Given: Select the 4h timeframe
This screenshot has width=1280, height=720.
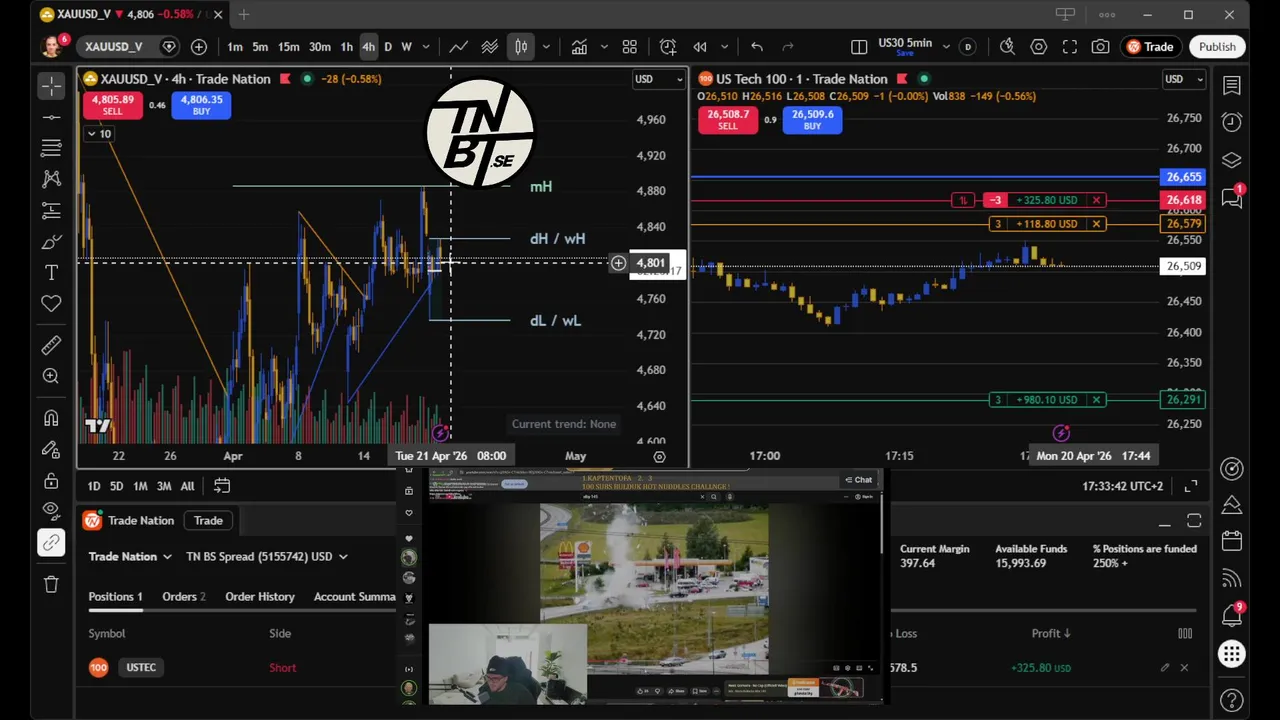Looking at the screenshot, I should [369, 47].
